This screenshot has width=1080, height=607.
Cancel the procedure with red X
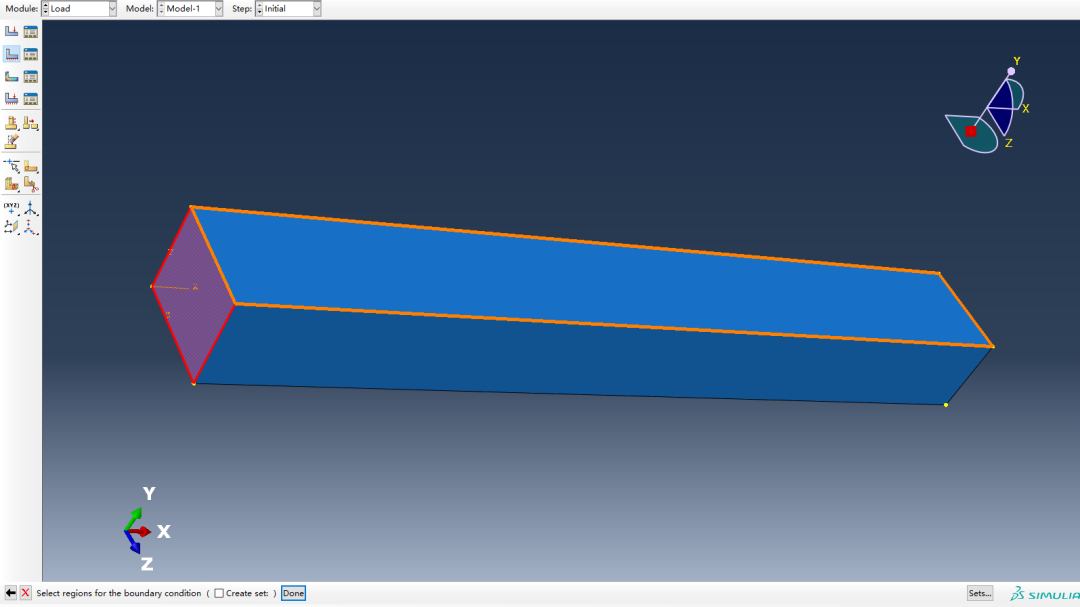25,593
